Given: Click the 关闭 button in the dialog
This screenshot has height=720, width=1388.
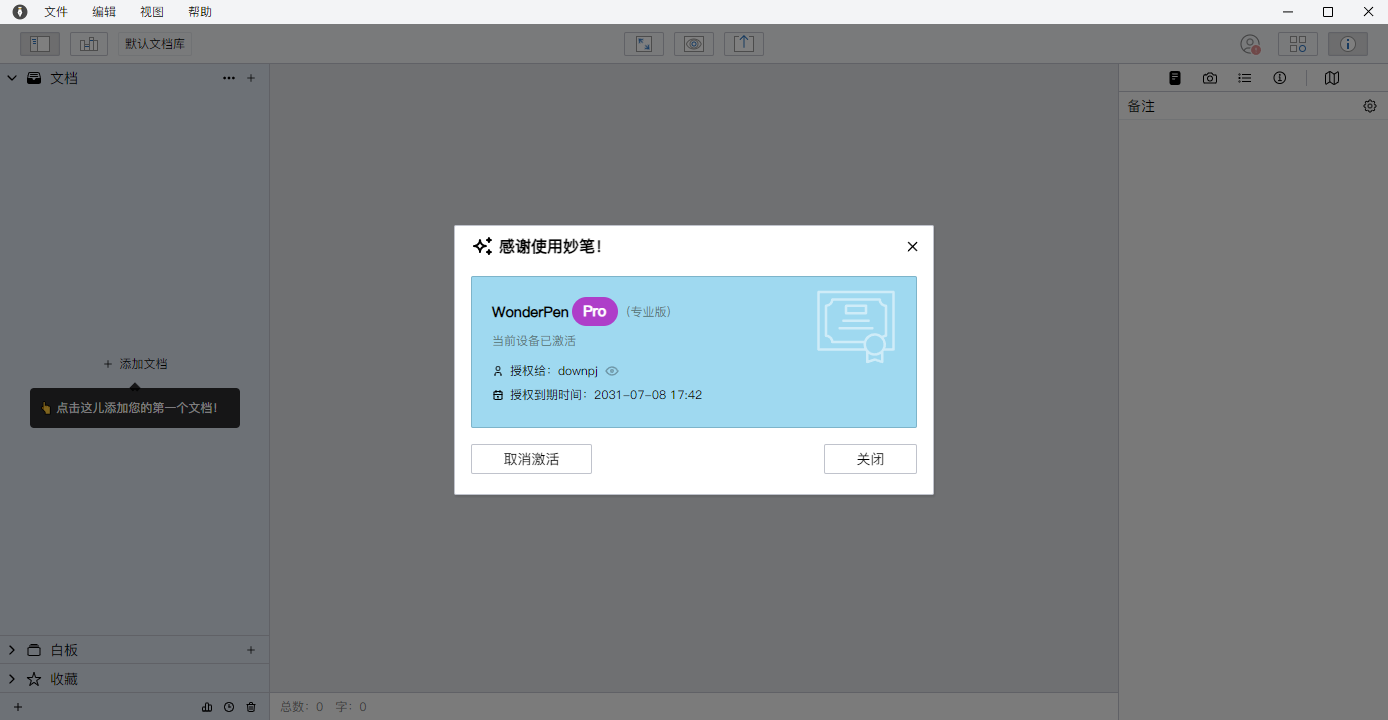Looking at the screenshot, I should [870, 459].
